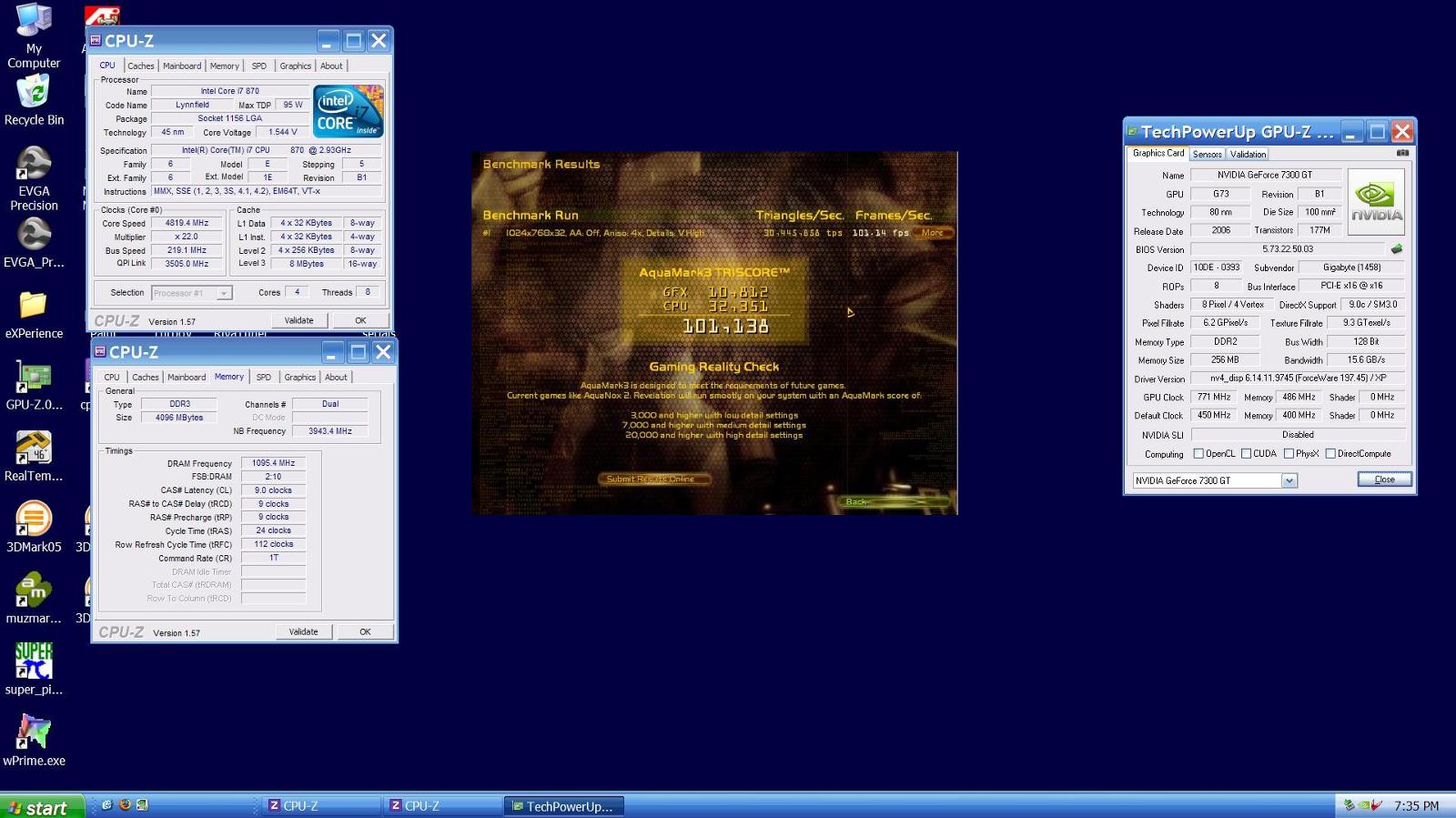This screenshot has width=1456, height=818.
Task: Click the 7:35 PM taskbar clock
Action: [x=1416, y=806]
